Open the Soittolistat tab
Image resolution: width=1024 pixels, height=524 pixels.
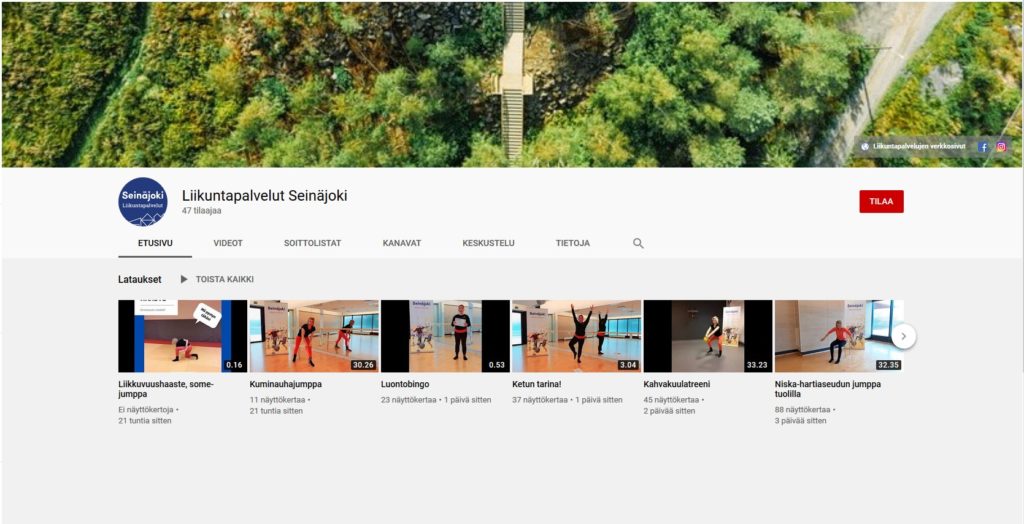[x=312, y=243]
